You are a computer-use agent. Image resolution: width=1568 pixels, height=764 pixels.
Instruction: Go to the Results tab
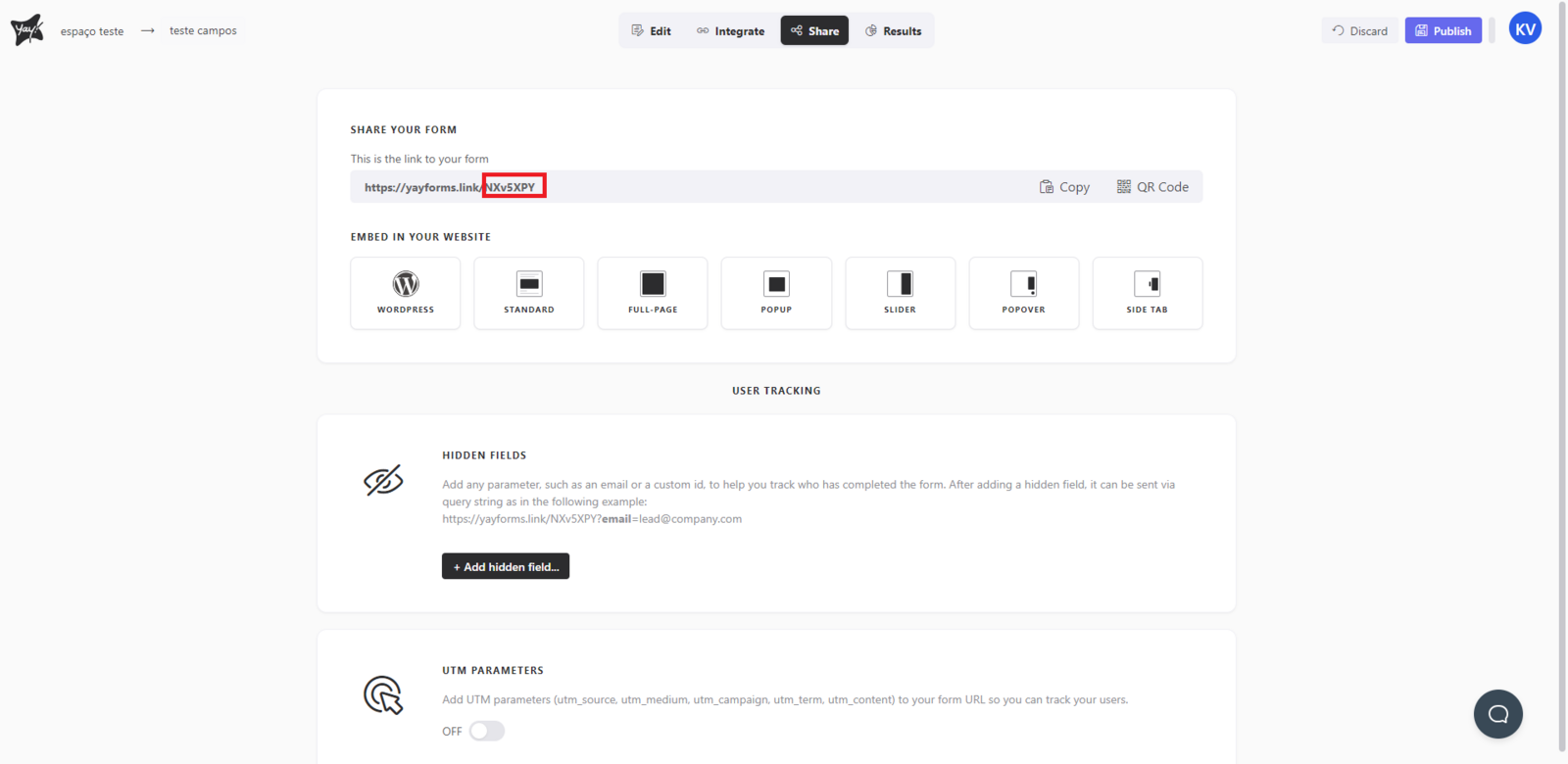coord(893,31)
